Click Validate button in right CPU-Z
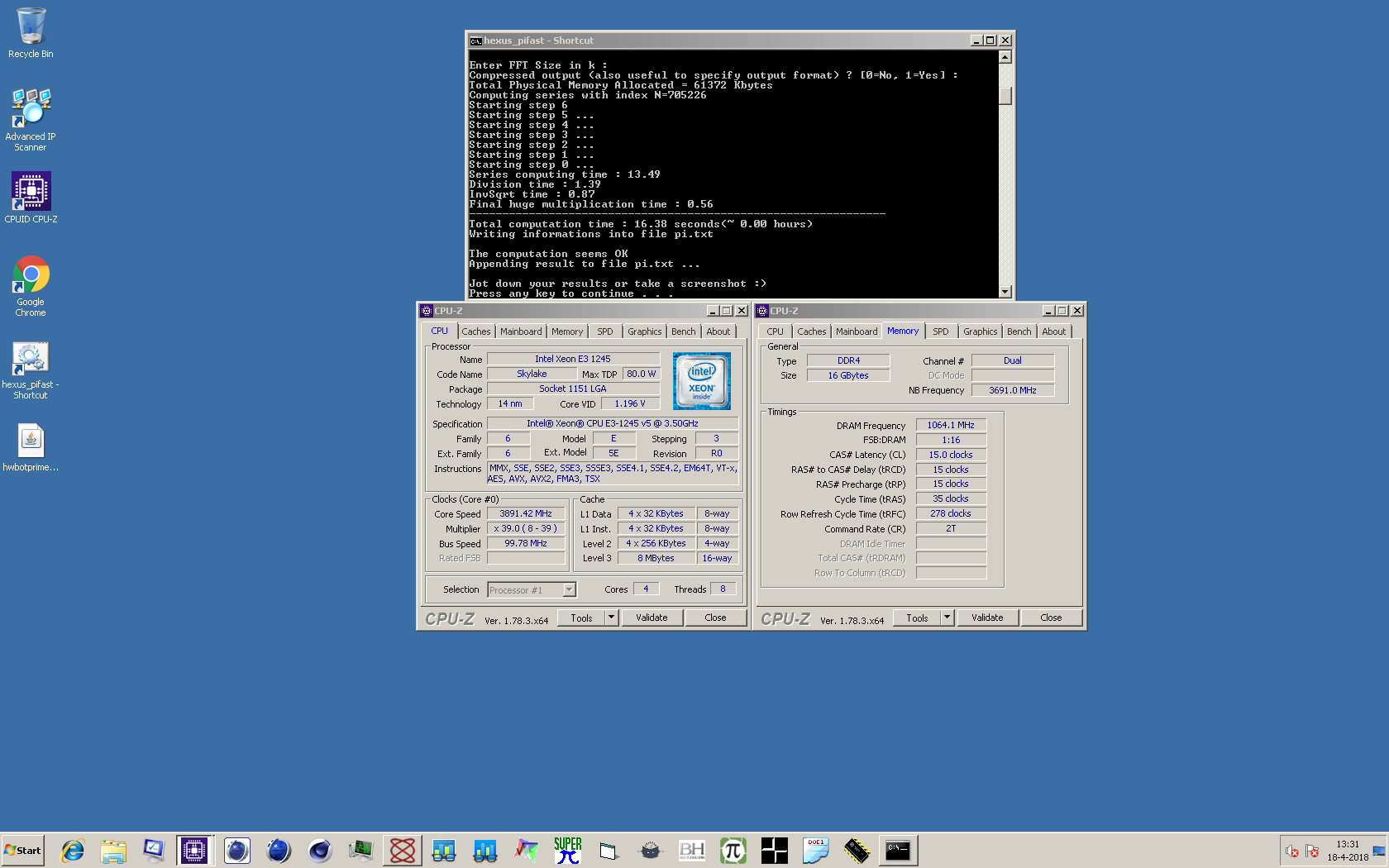Image resolution: width=1389 pixels, height=868 pixels. [x=987, y=618]
